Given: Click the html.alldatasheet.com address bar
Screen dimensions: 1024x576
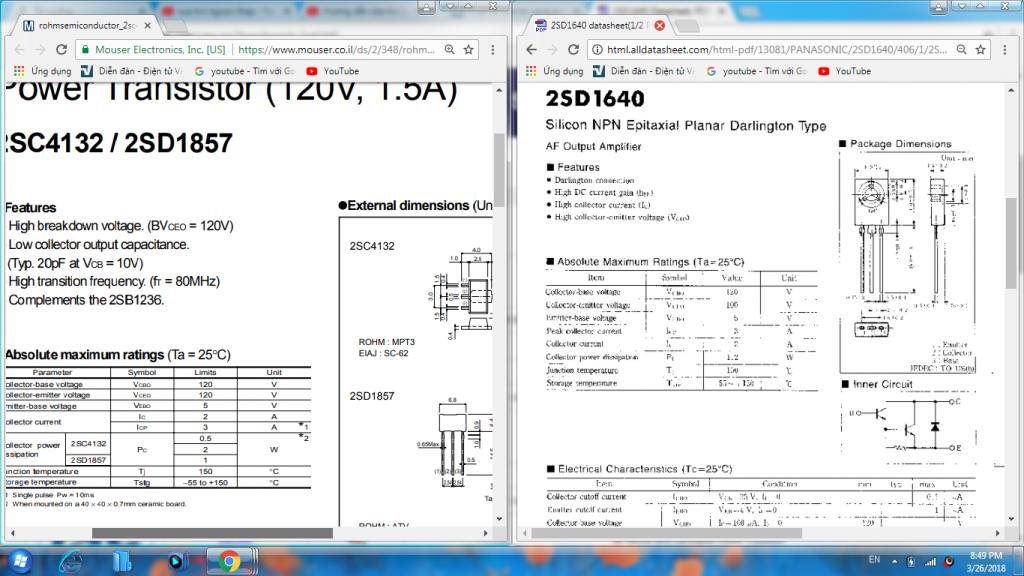Looking at the screenshot, I should (777, 50).
